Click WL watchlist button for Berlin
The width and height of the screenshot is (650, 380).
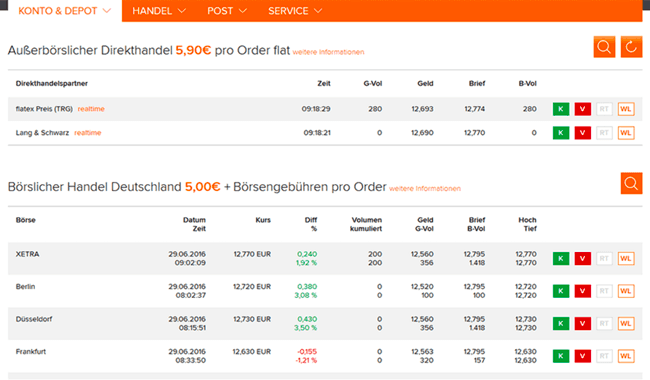coord(626,291)
